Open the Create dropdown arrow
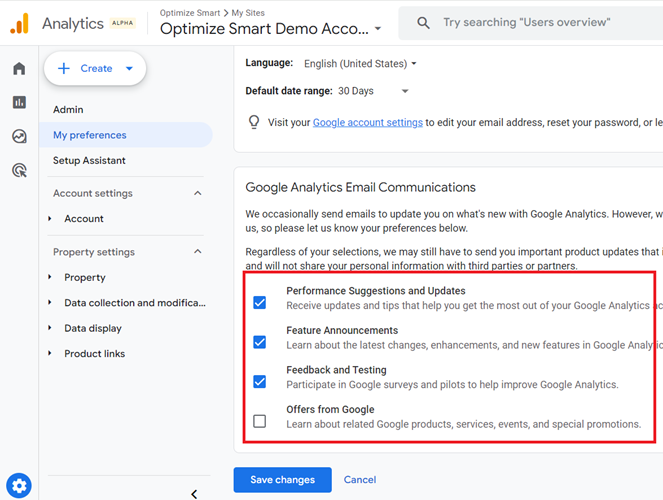The height and width of the screenshot is (500, 663). click(x=129, y=68)
